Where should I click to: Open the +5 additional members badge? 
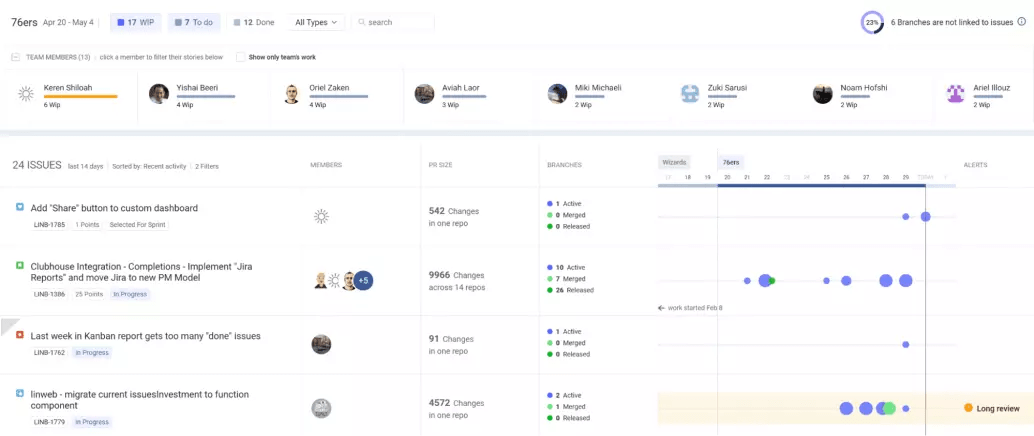[x=363, y=281]
